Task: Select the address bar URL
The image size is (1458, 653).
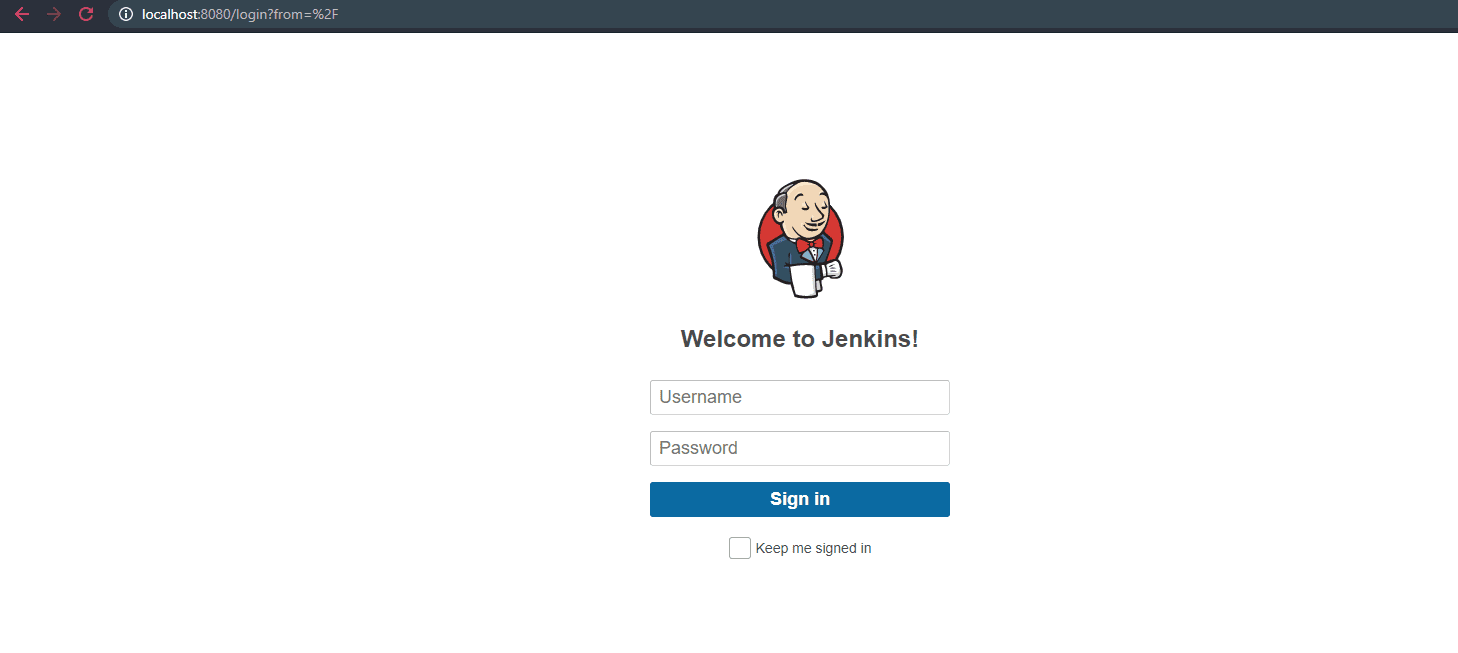Action: (x=240, y=14)
